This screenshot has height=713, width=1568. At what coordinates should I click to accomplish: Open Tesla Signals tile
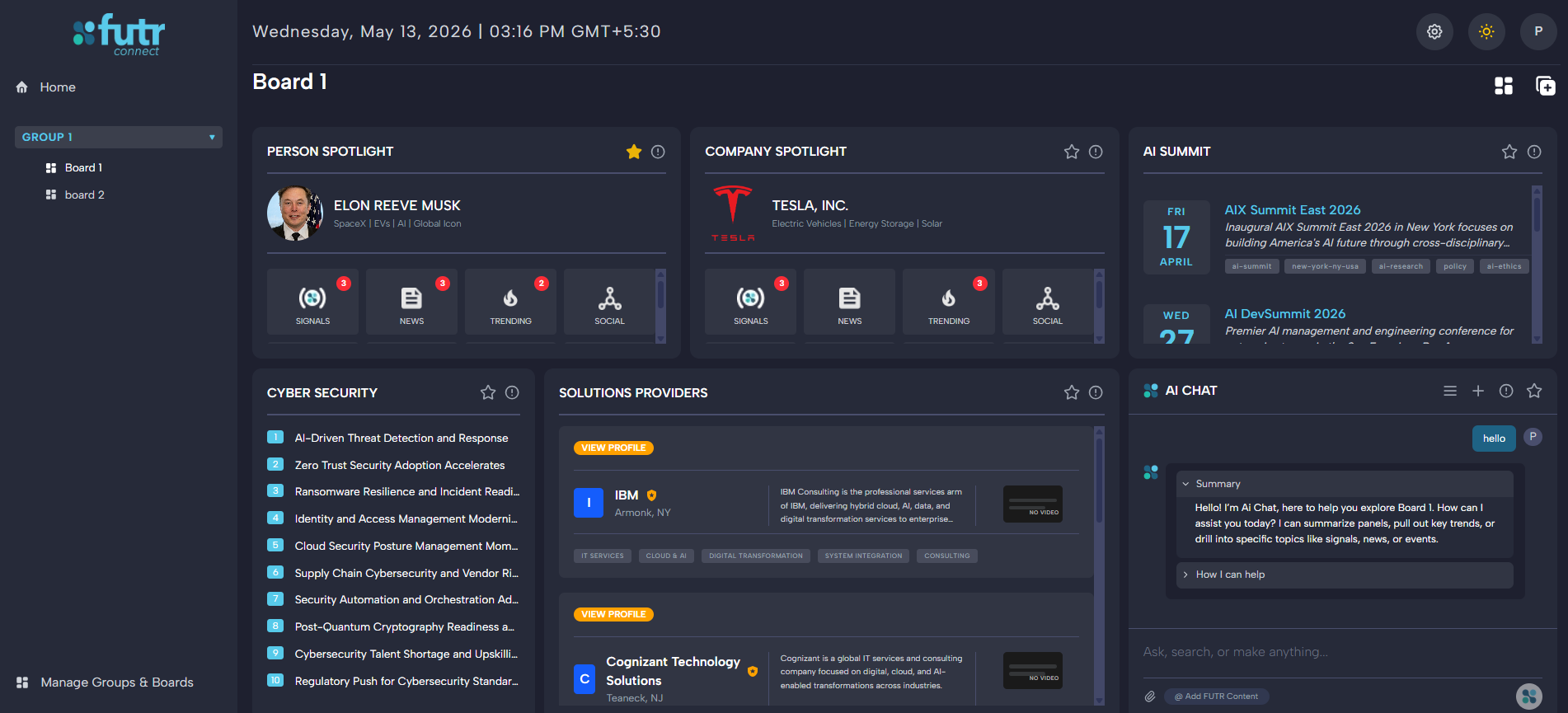(x=750, y=302)
